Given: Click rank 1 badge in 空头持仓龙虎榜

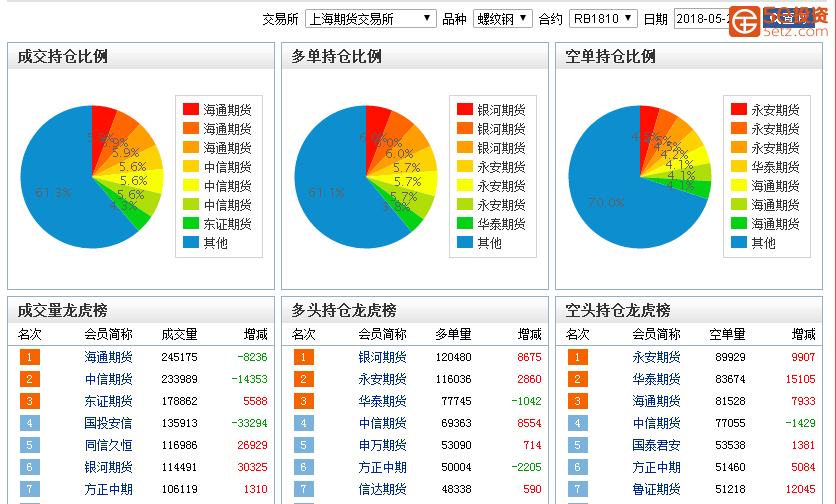Looking at the screenshot, I should [x=578, y=357].
